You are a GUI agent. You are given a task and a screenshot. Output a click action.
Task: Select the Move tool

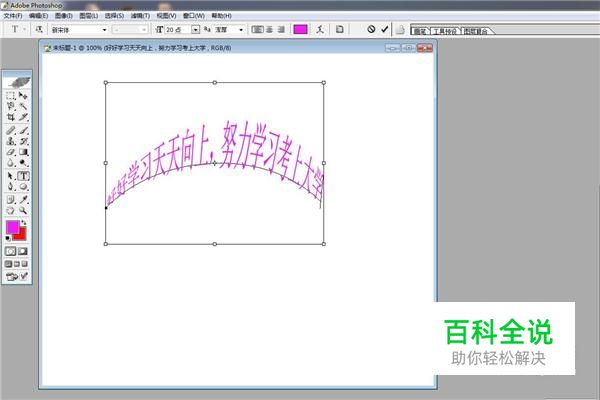(23, 96)
